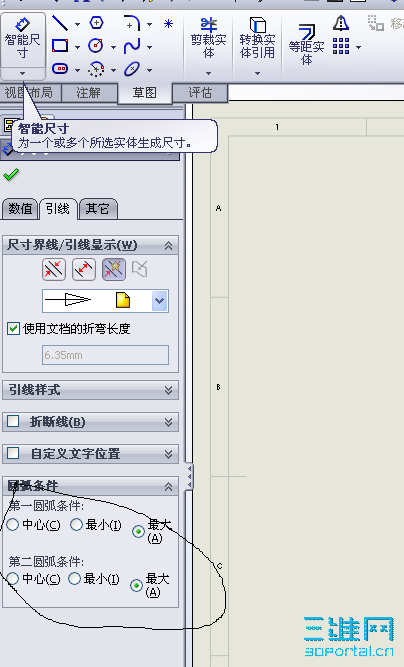Click Offset Entities (等距实体) tool

coord(306,45)
